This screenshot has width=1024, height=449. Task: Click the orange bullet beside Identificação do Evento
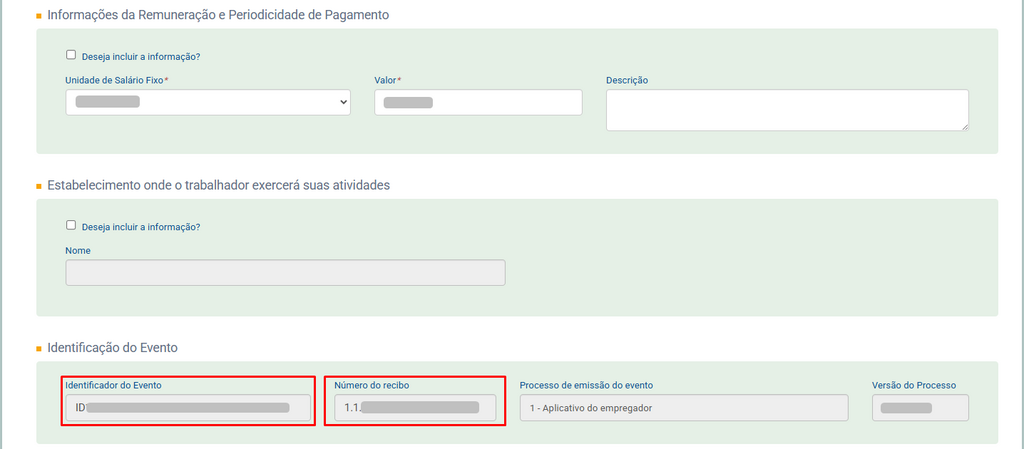(39, 349)
